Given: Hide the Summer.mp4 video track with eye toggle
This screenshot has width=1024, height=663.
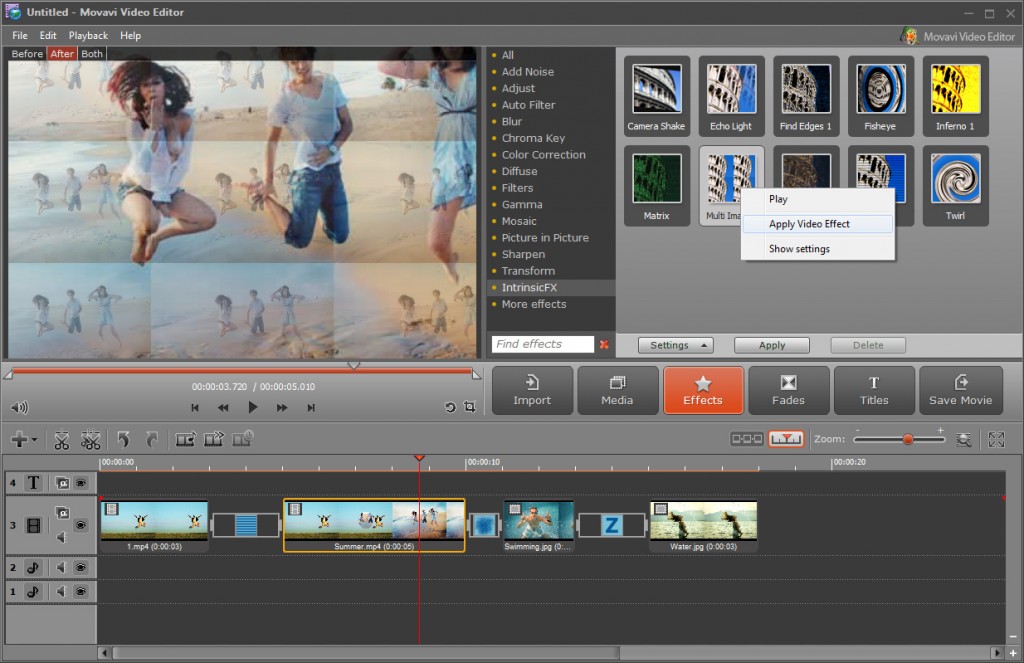Looking at the screenshot, I should click(x=81, y=525).
